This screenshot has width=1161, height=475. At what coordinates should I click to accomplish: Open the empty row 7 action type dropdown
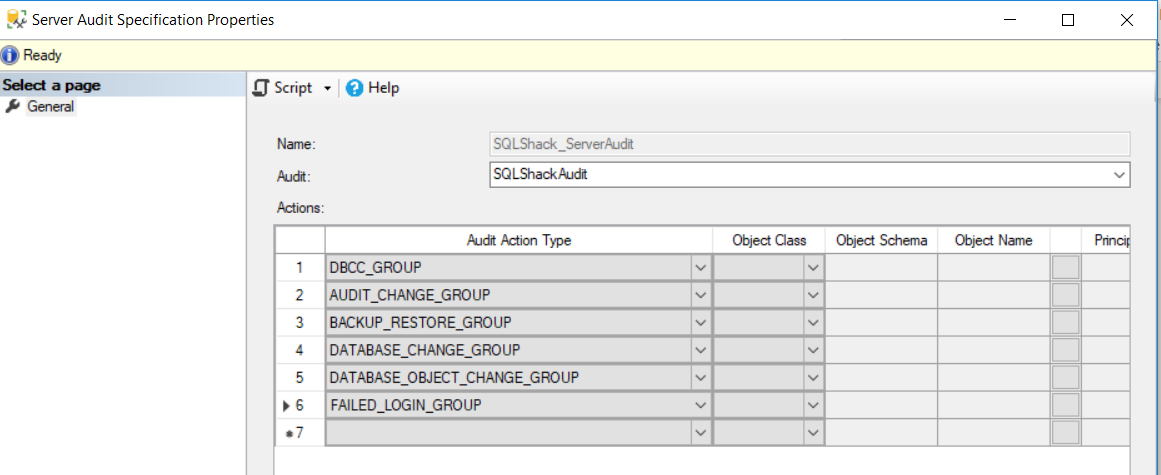tap(700, 432)
